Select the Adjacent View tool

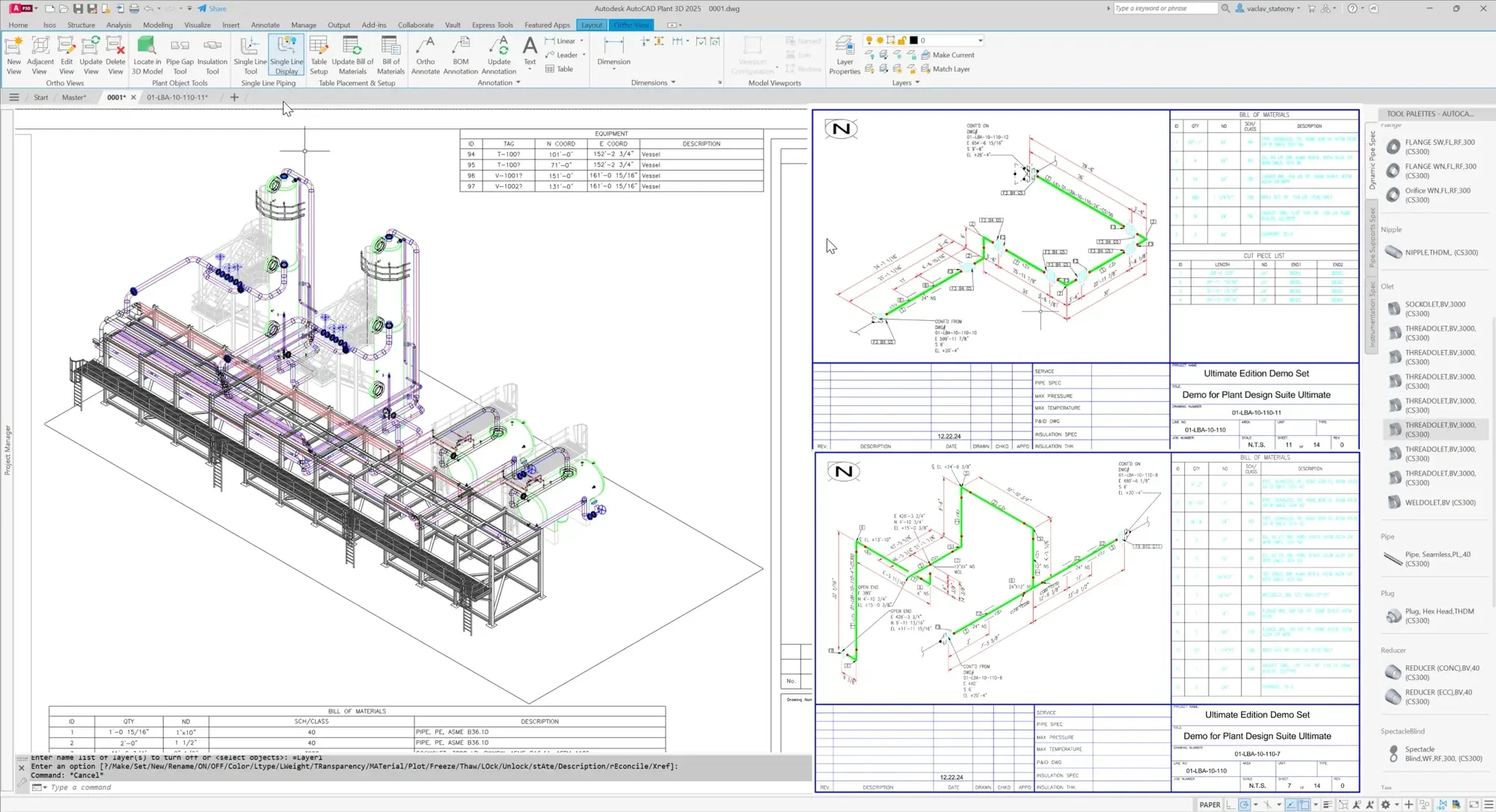point(40,55)
